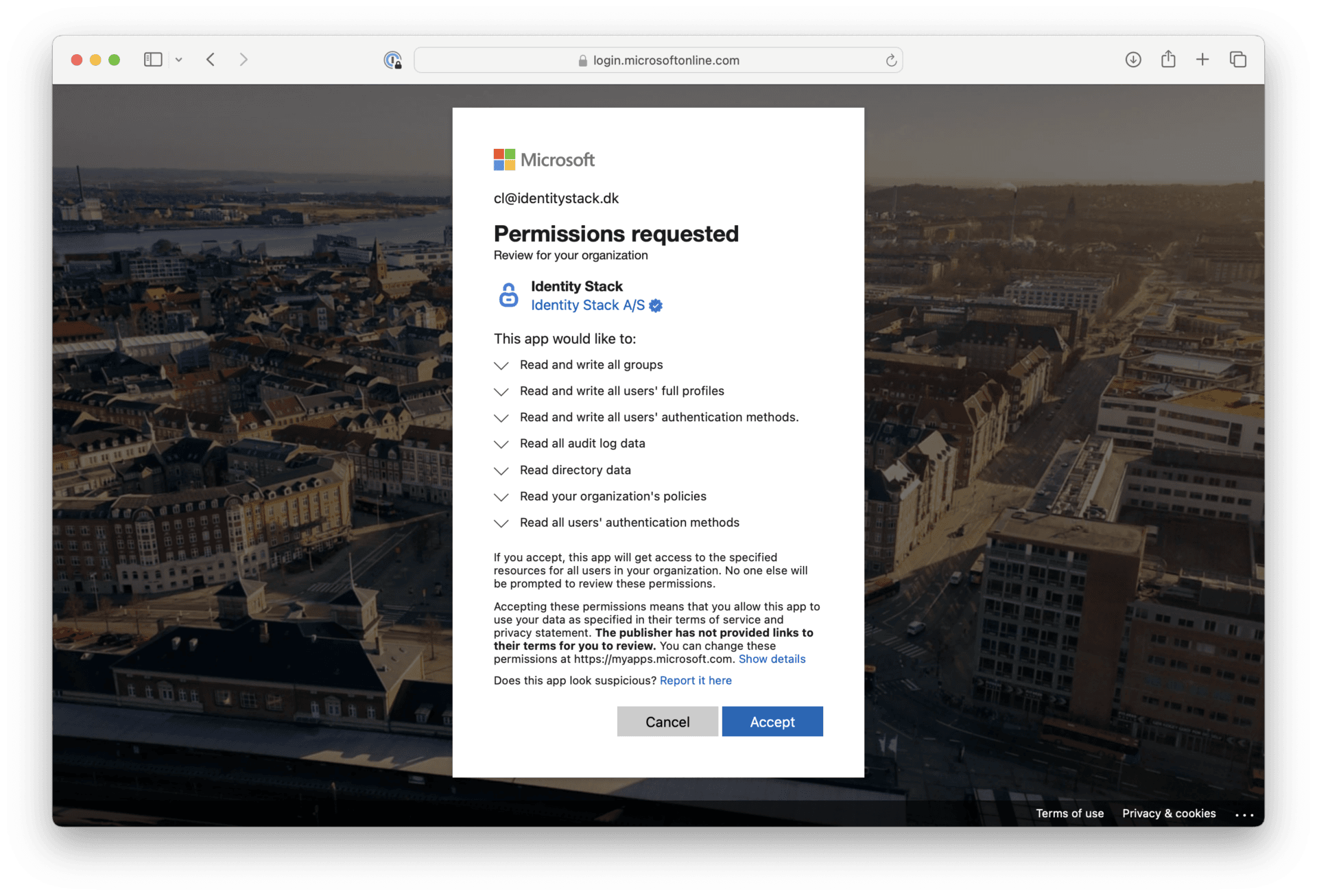
Task: Accept the requested permissions
Action: click(x=772, y=721)
